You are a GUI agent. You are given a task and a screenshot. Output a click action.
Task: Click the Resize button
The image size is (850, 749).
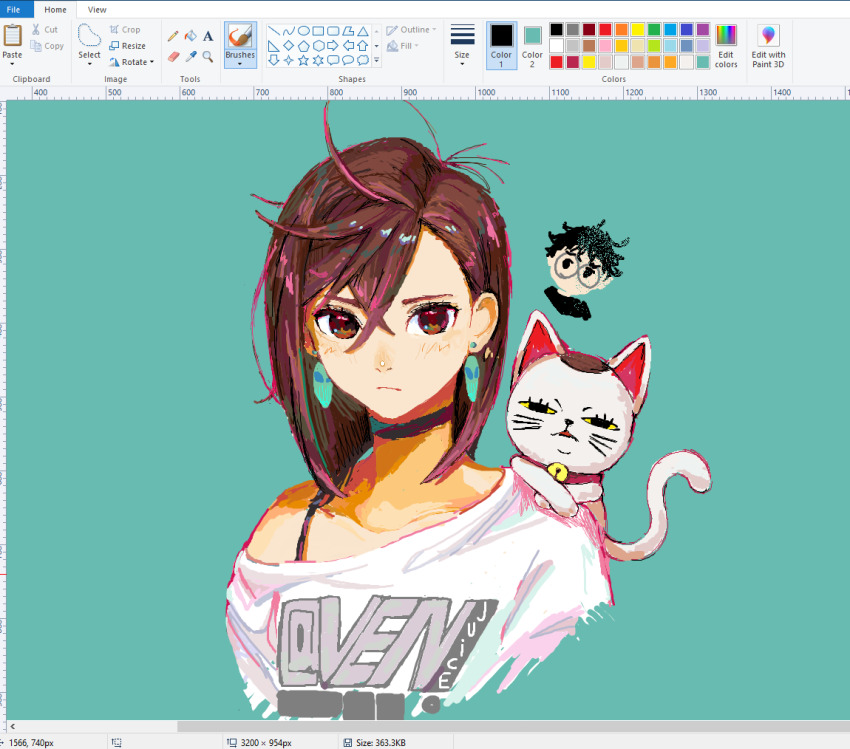coord(128,45)
